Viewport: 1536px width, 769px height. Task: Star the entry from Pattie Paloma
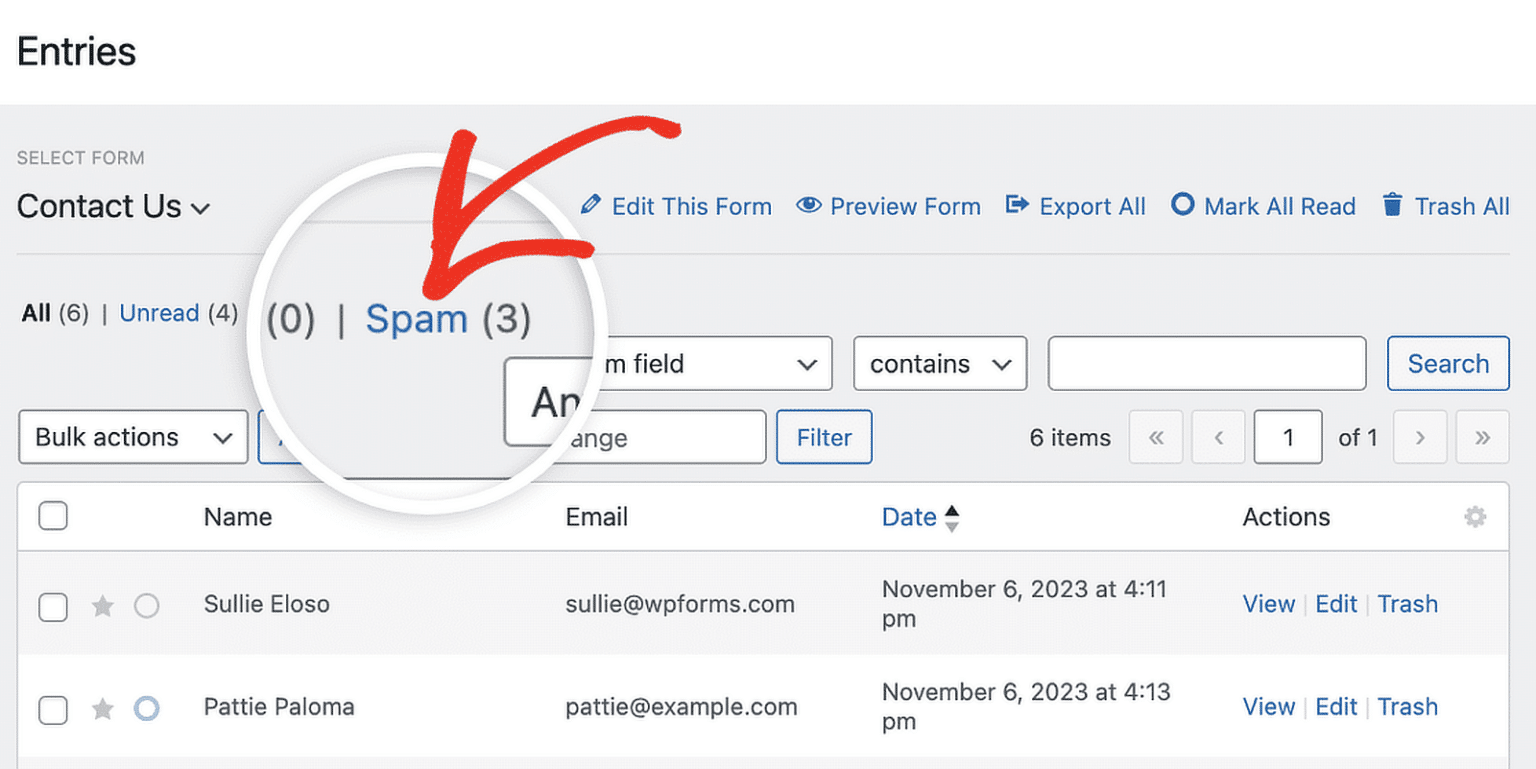coord(102,709)
